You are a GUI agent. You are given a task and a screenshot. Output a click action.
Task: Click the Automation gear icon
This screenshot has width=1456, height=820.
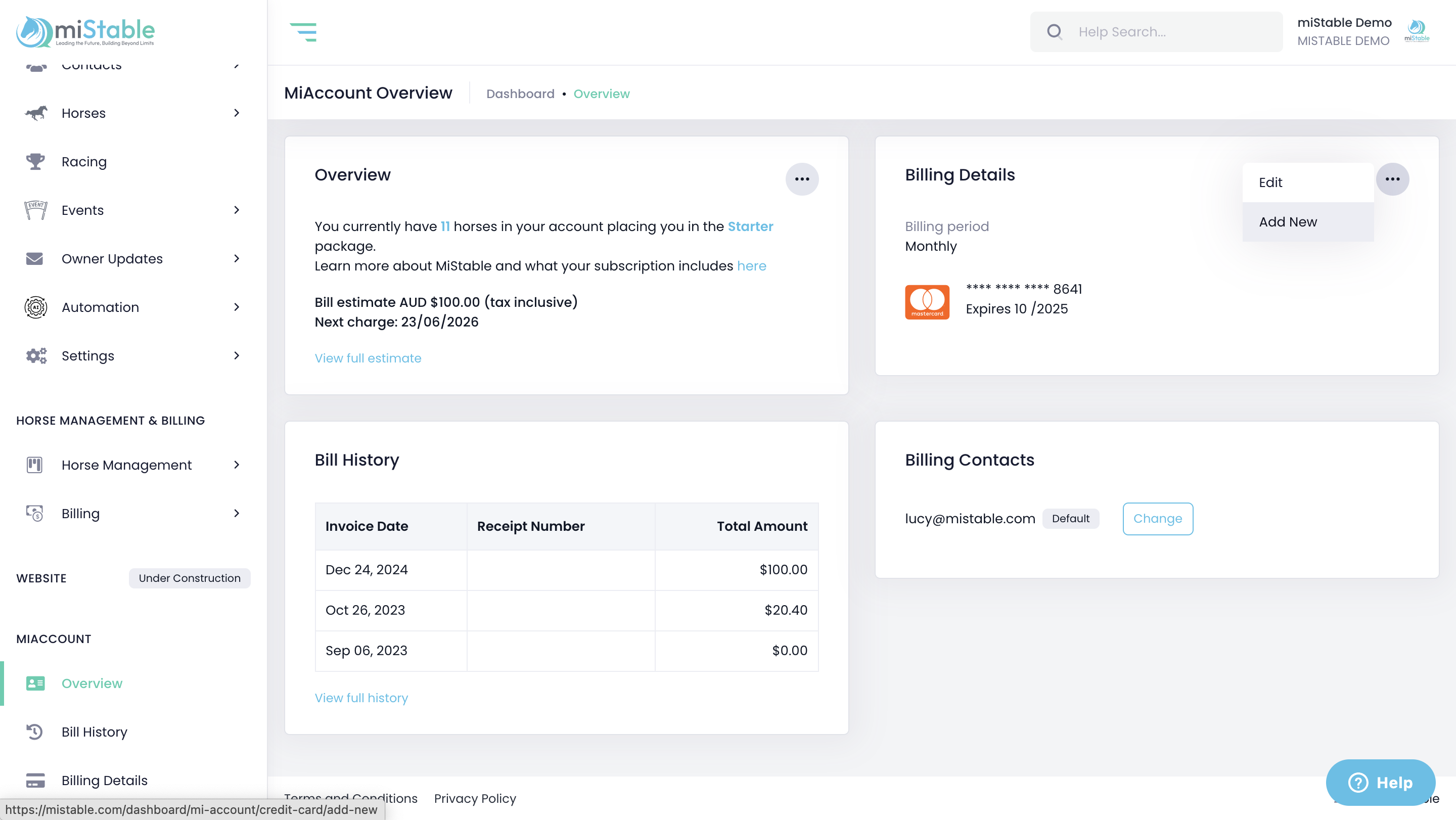click(35, 307)
